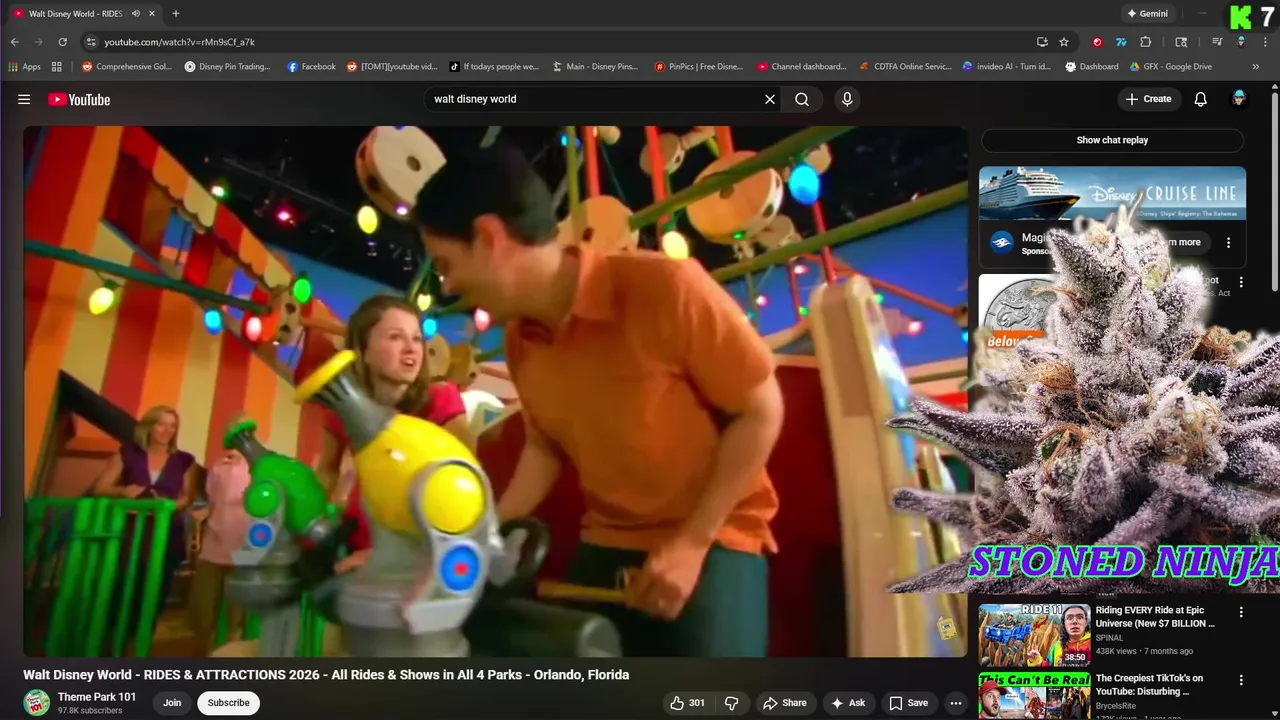Click Show chat replay

click(1112, 140)
